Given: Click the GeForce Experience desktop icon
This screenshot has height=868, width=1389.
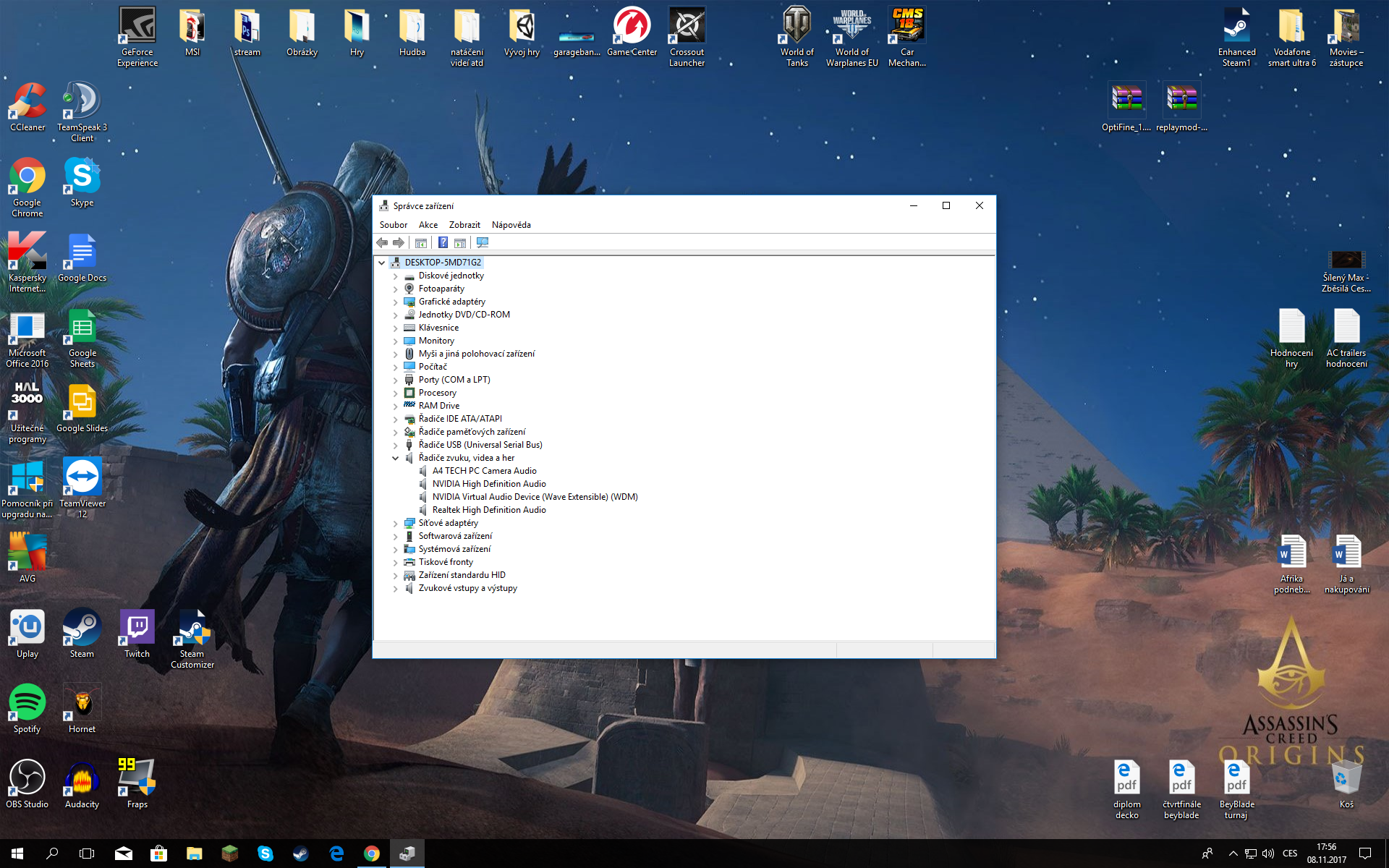Looking at the screenshot, I should [137, 36].
